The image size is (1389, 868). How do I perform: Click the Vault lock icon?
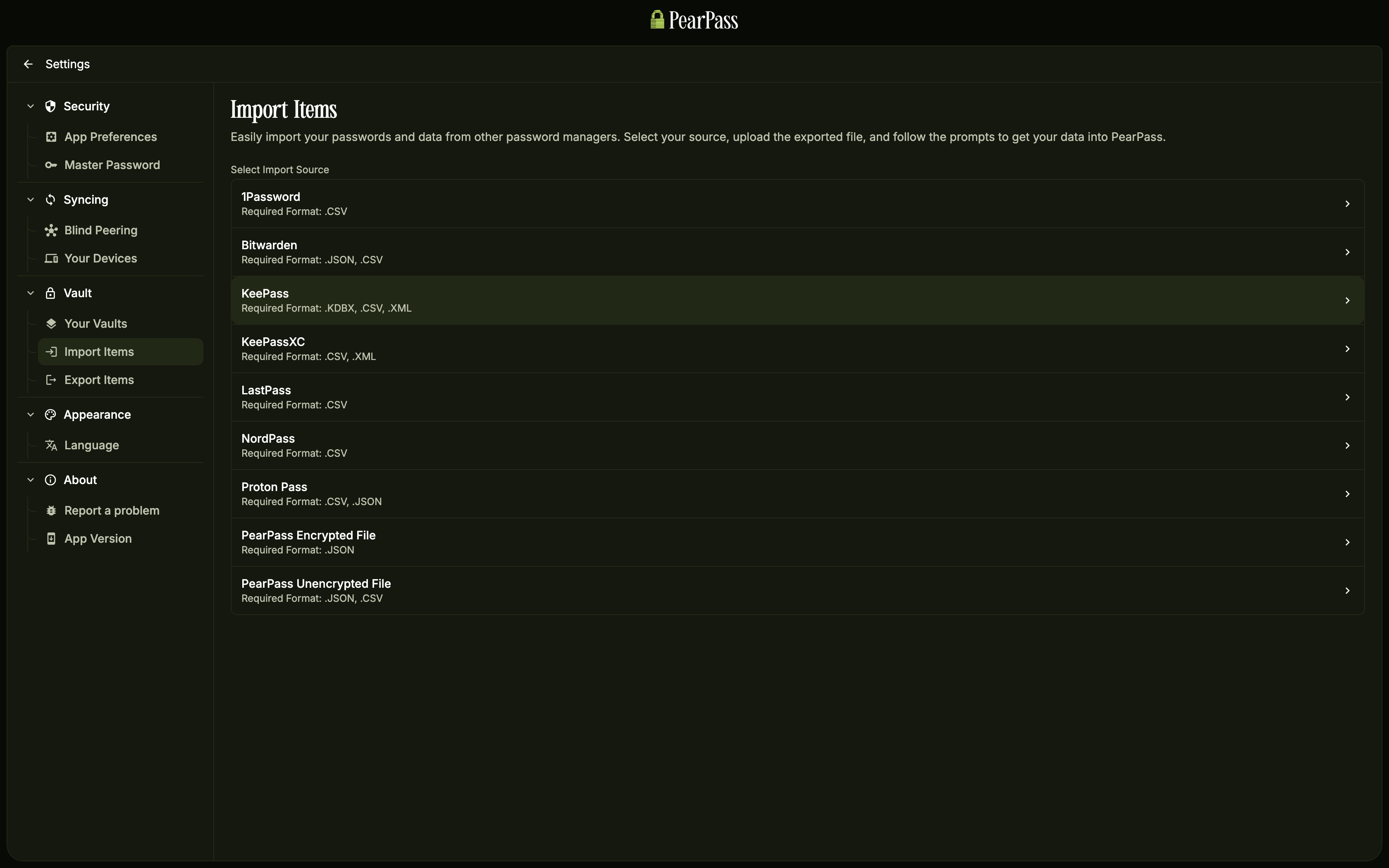click(x=50, y=293)
